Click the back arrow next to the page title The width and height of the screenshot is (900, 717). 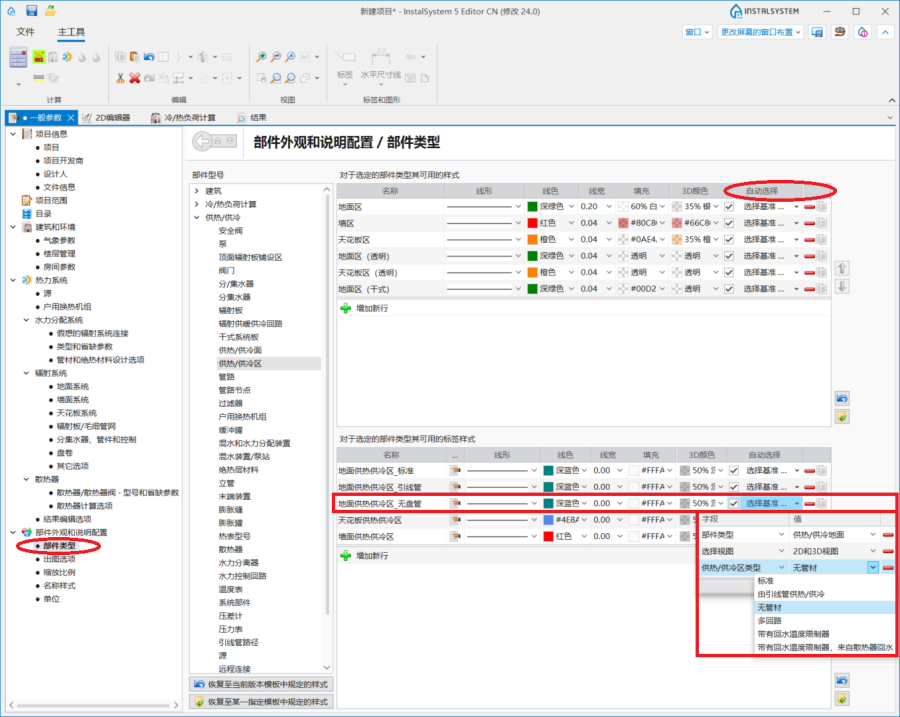click(x=203, y=141)
